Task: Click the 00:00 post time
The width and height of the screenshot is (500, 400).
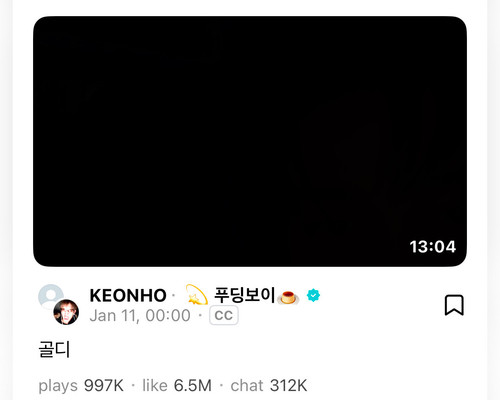Action: pyautogui.click(x=168, y=315)
